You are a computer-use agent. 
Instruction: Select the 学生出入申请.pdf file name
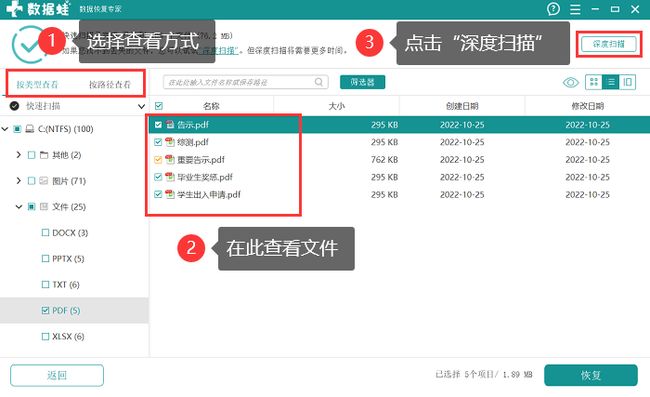point(209,194)
